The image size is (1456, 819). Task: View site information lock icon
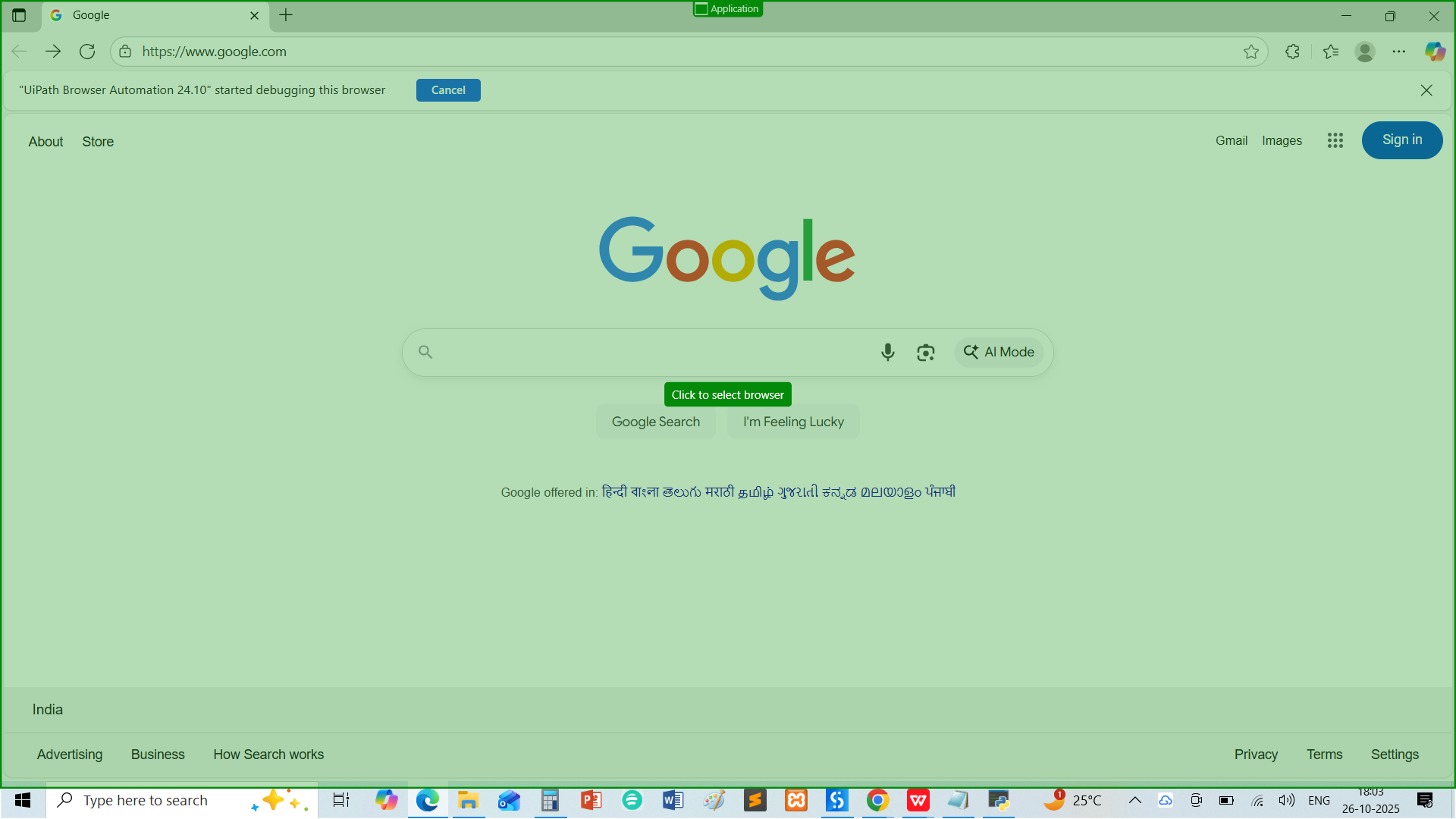coord(126,52)
